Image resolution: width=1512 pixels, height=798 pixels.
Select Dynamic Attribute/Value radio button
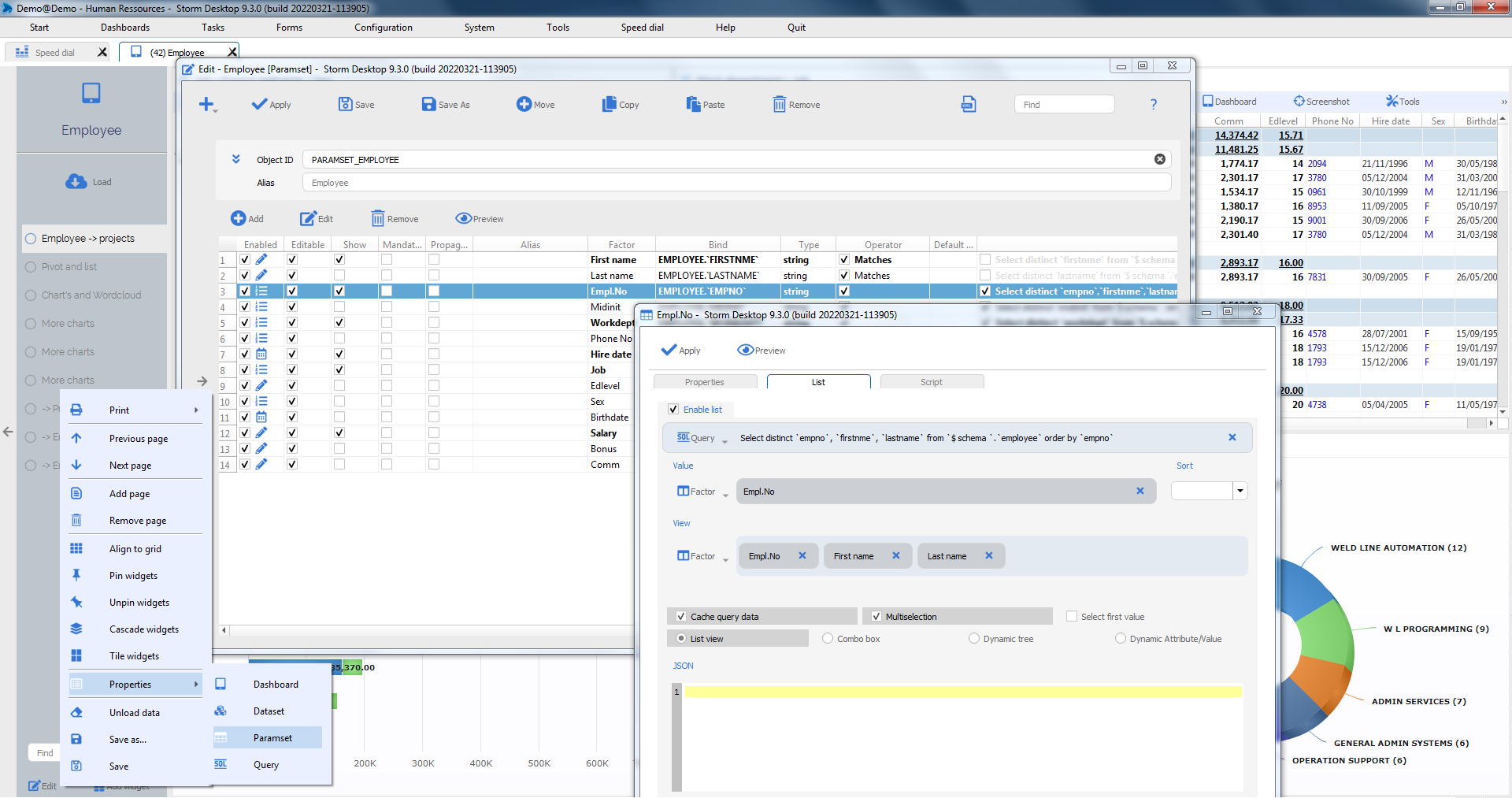[x=1121, y=638]
